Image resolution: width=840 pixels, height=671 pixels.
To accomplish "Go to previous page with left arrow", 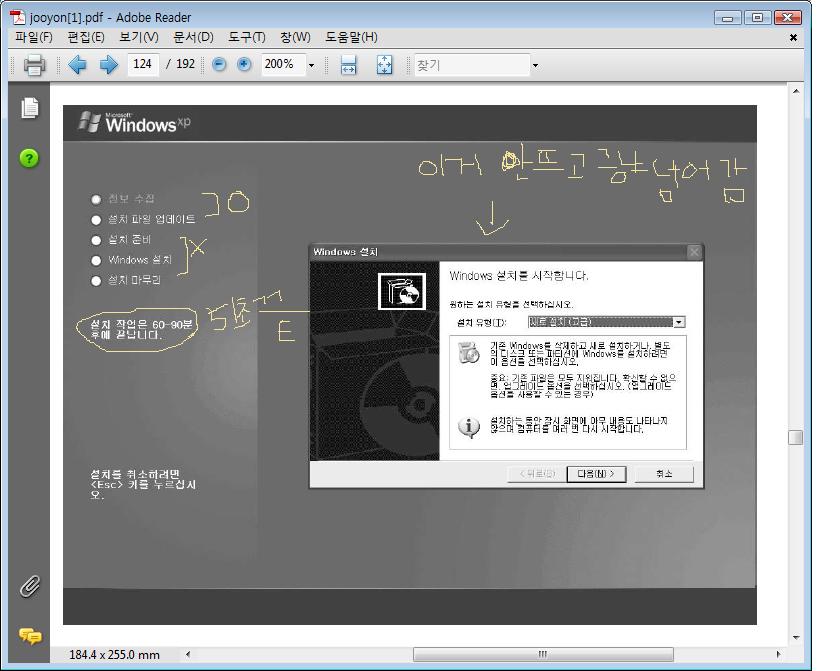I will (77, 65).
